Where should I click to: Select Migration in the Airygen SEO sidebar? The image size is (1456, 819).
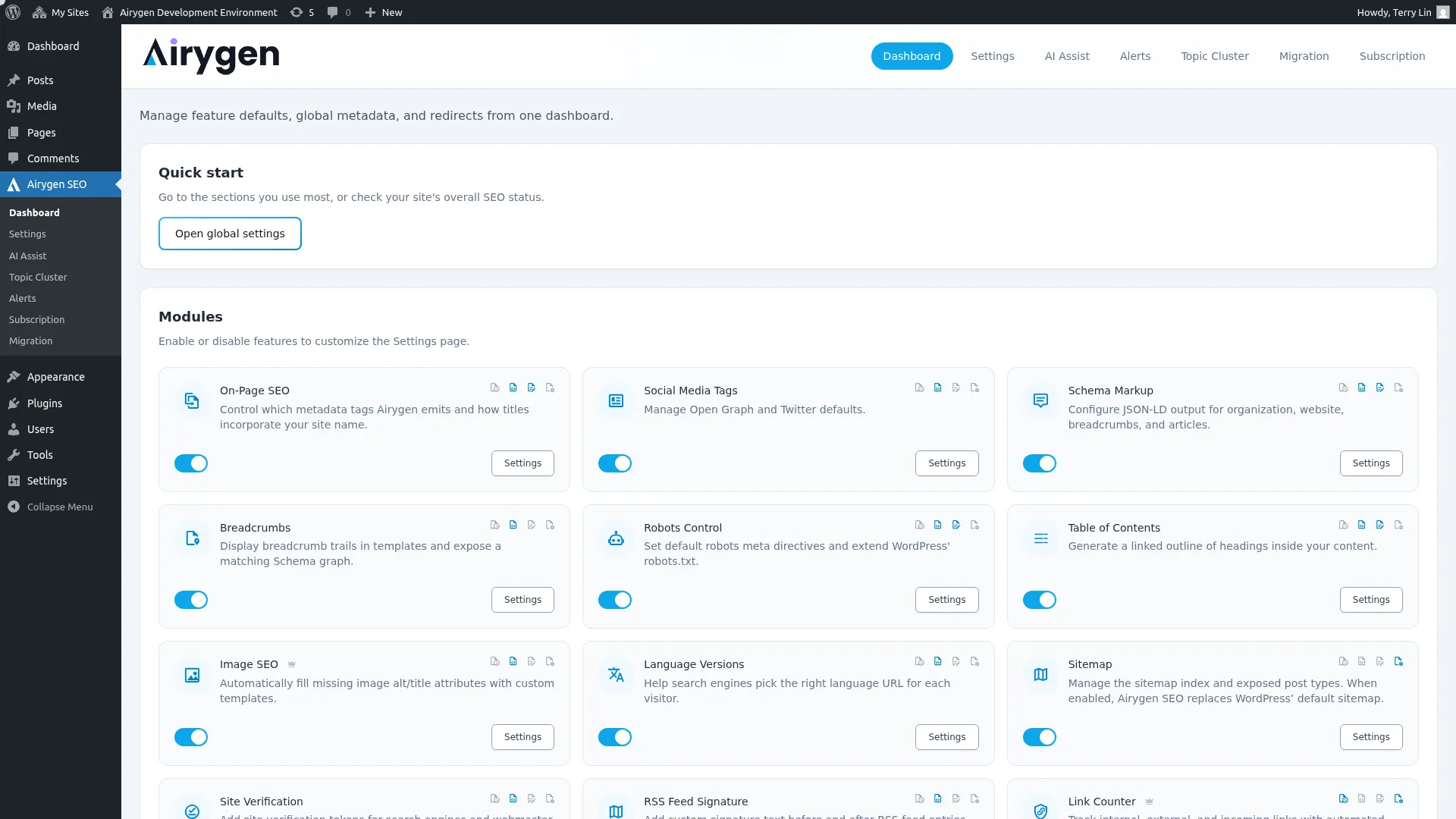[30, 340]
